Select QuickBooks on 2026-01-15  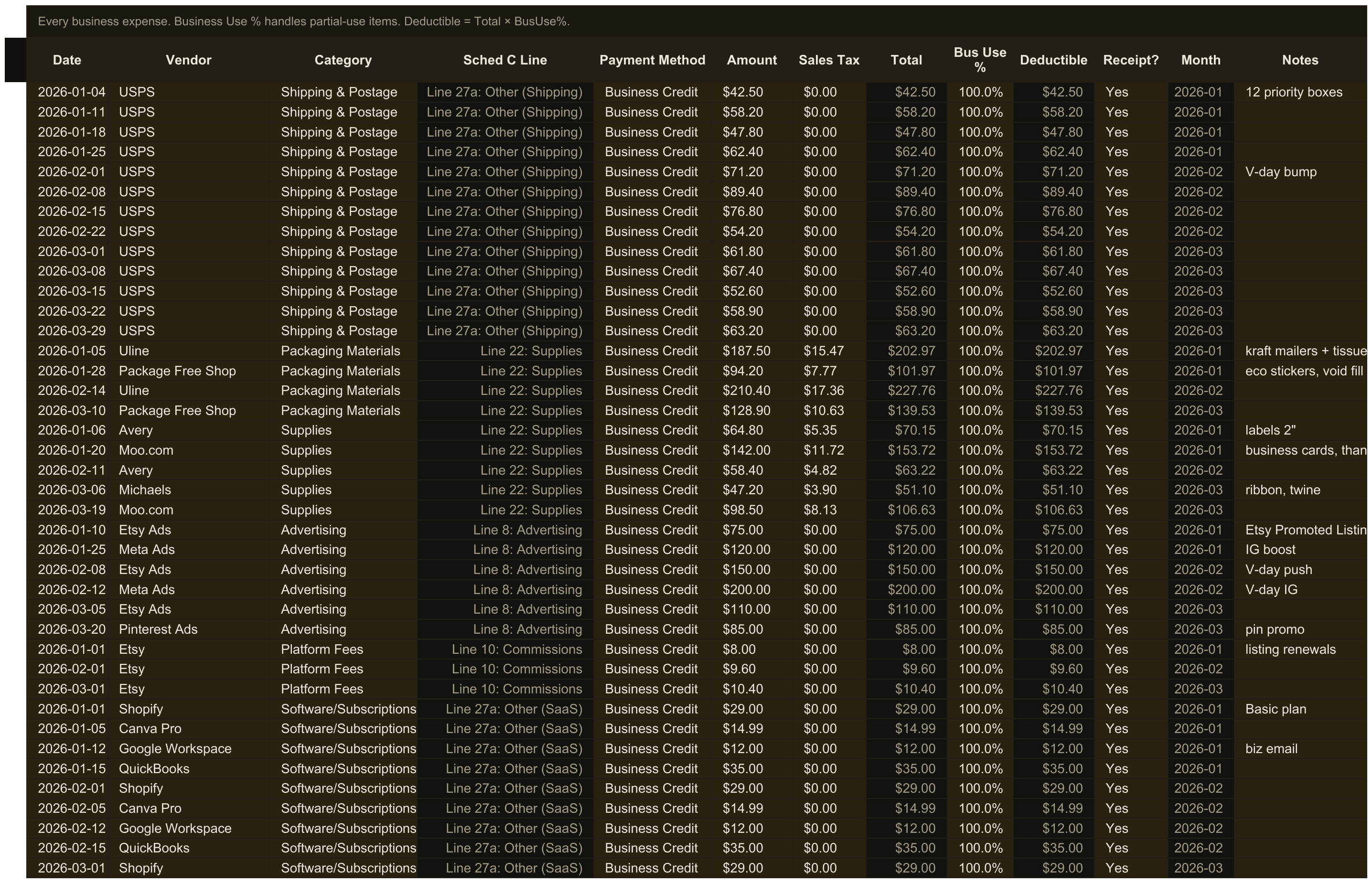(189, 768)
